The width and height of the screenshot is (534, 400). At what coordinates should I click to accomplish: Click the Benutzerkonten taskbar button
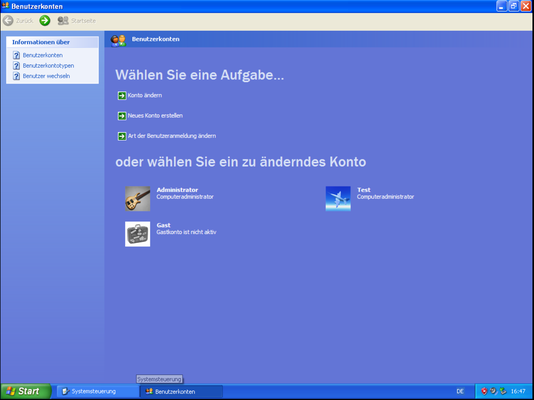tap(181, 391)
